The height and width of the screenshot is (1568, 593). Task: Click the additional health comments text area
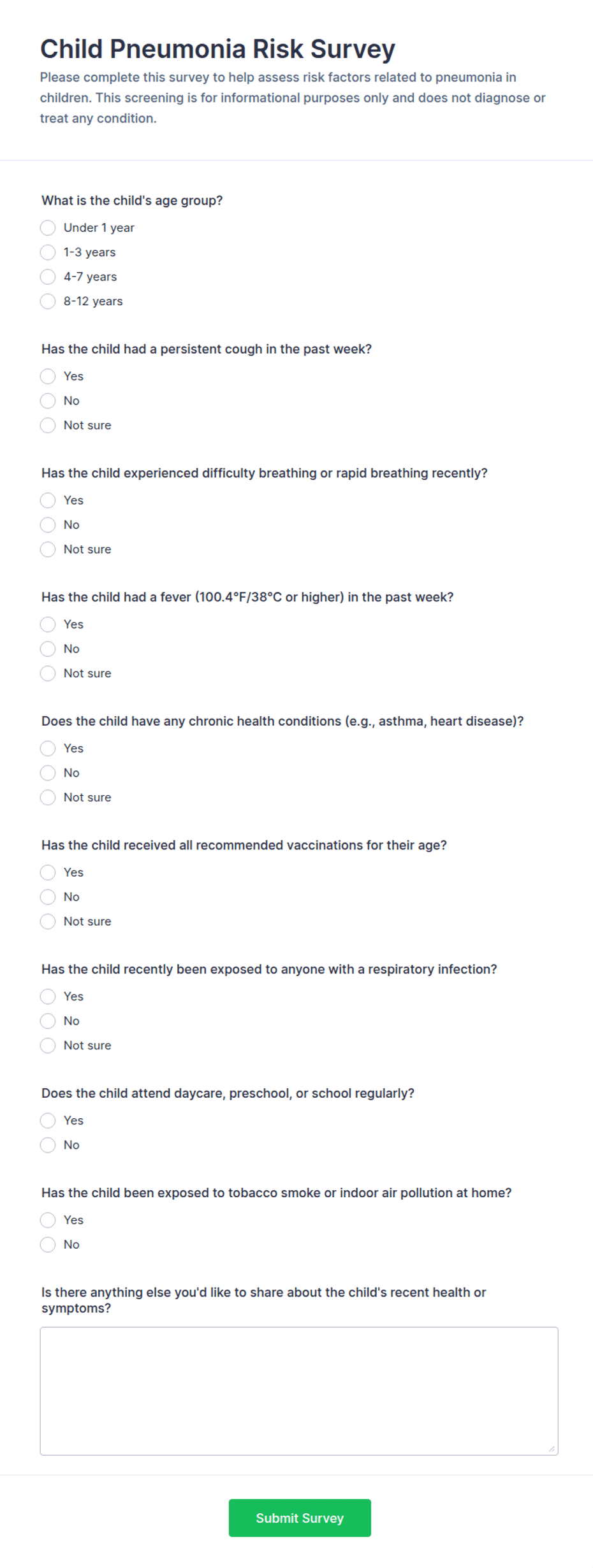(299, 1391)
